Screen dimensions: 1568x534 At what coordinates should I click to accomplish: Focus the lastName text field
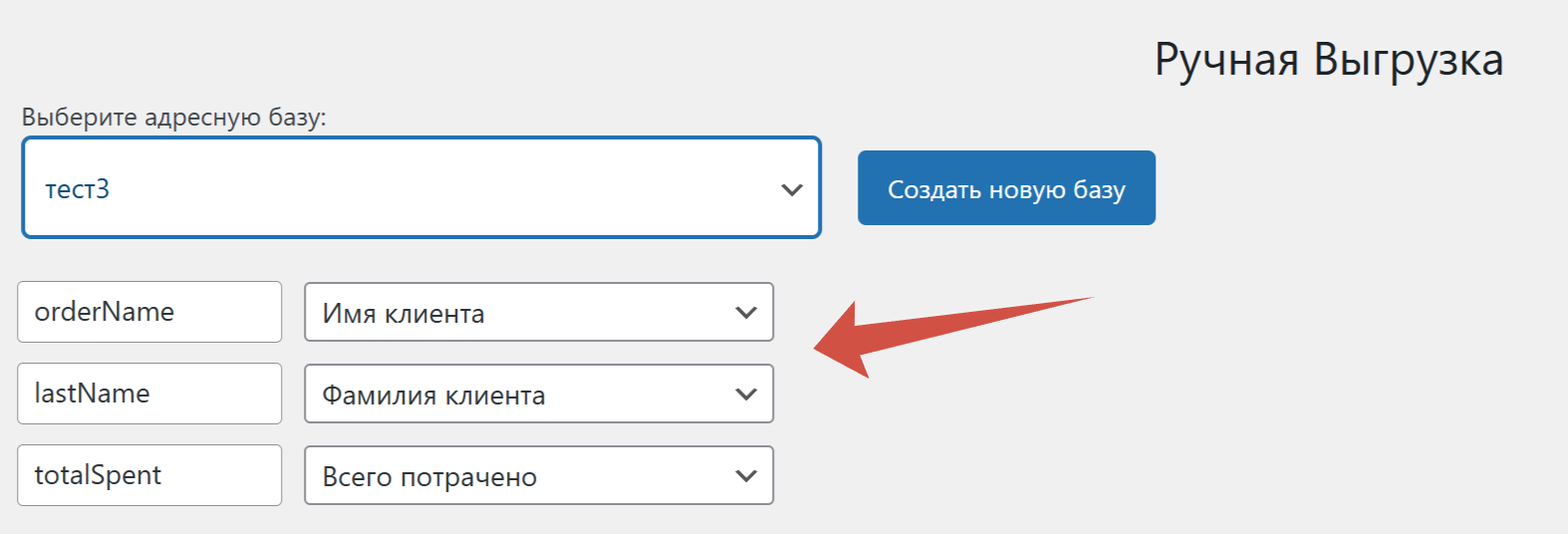coord(149,394)
